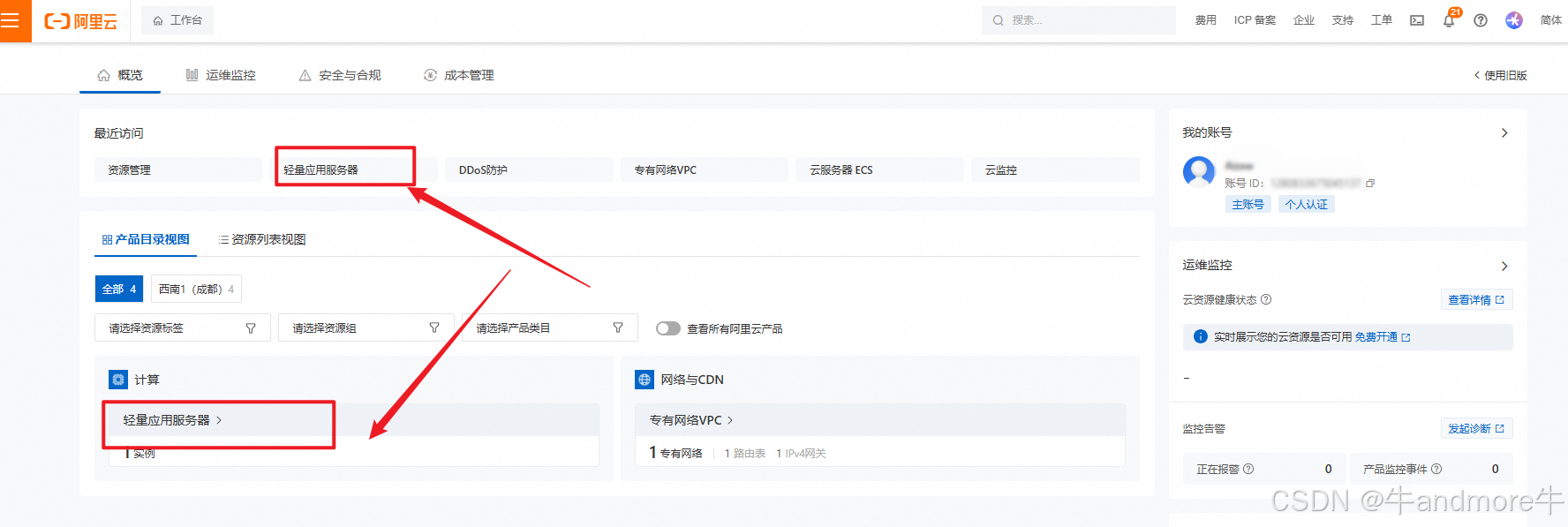Screen dimensions: 1568x527
Task: Open 轻量应用服务器 under 计算
Action: [x=172, y=420]
